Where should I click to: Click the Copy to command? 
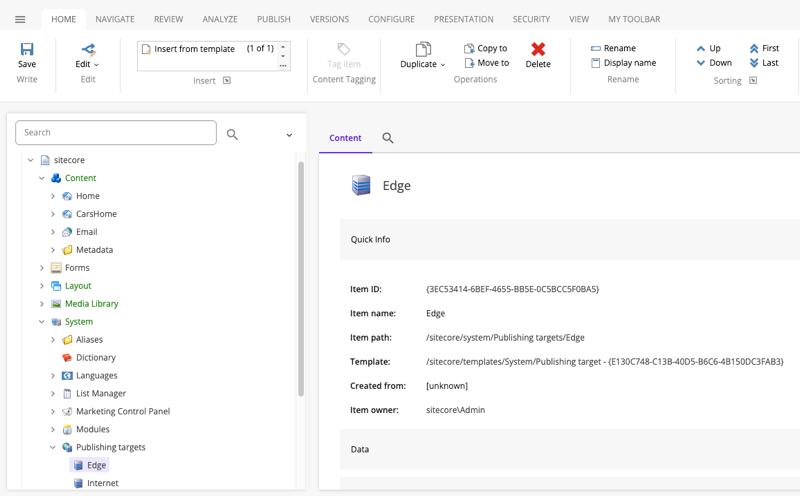486,48
